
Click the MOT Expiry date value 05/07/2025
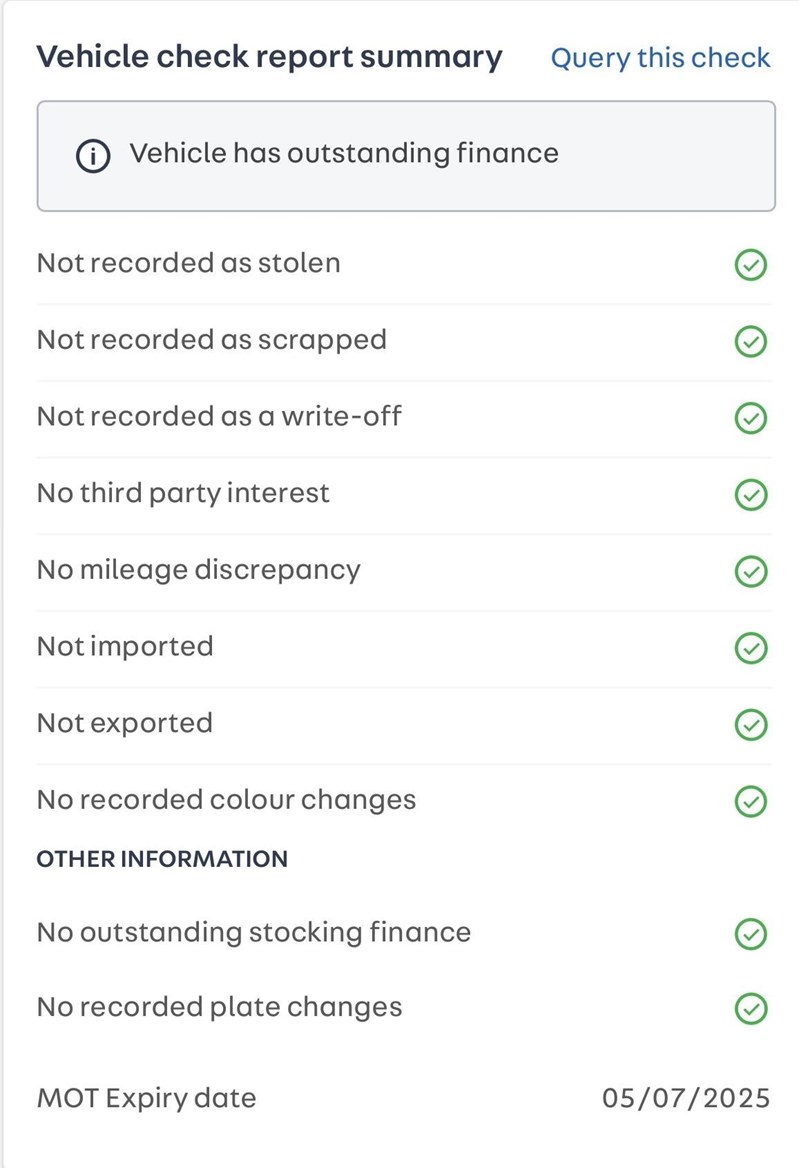point(686,1098)
